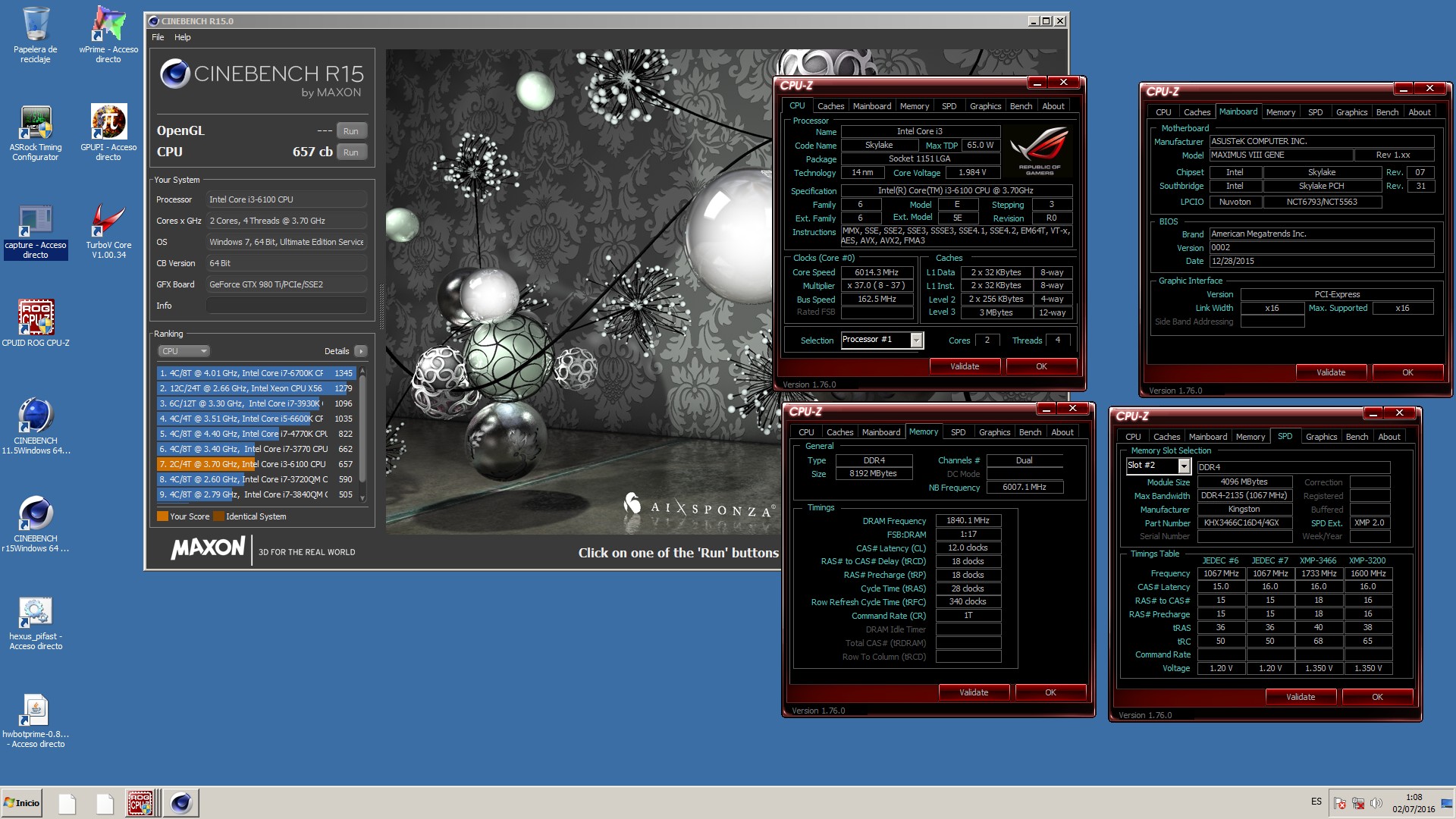This screenshot has width=1456, height=819.
Task: Click Validate in Mainboard CPU-Z window
Action: click(x=1331, y=372)
